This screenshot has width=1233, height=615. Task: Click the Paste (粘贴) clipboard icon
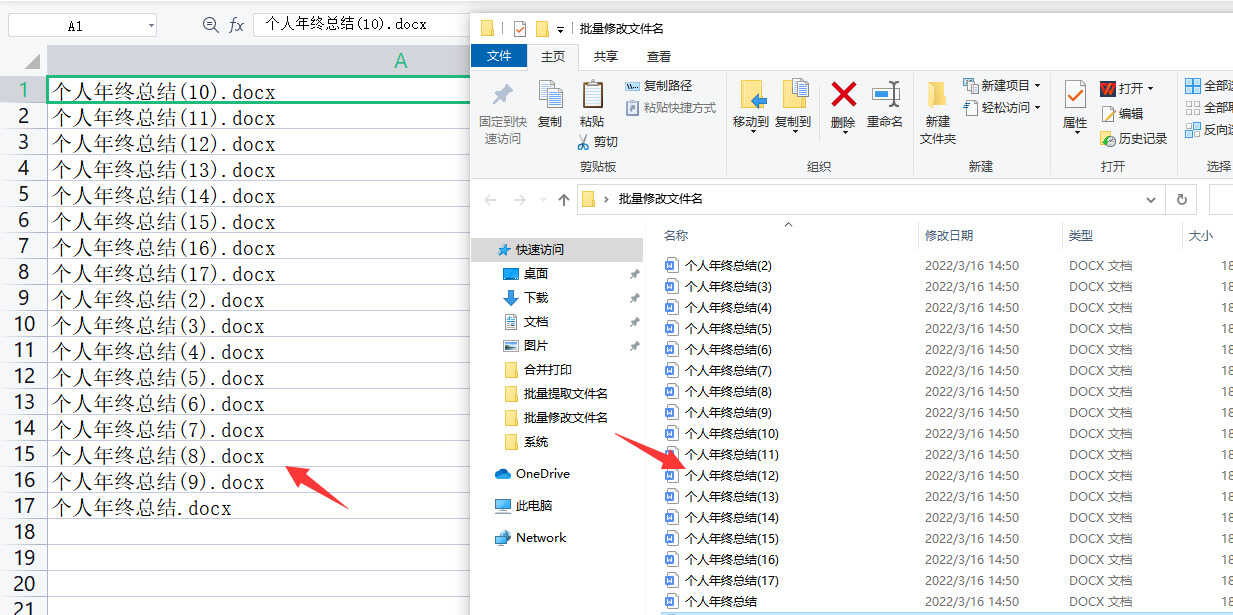[x=592, y=96]
